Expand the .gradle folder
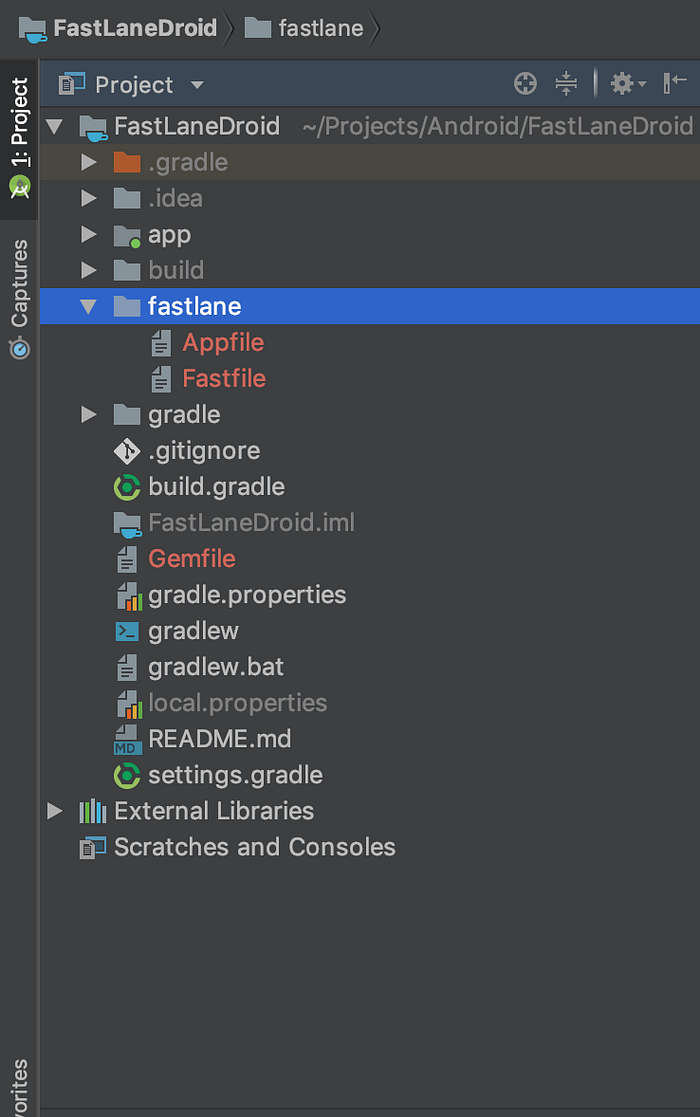Image resolution: width=700 pixels, height=1117 pixels. click(x=89, y=162)
